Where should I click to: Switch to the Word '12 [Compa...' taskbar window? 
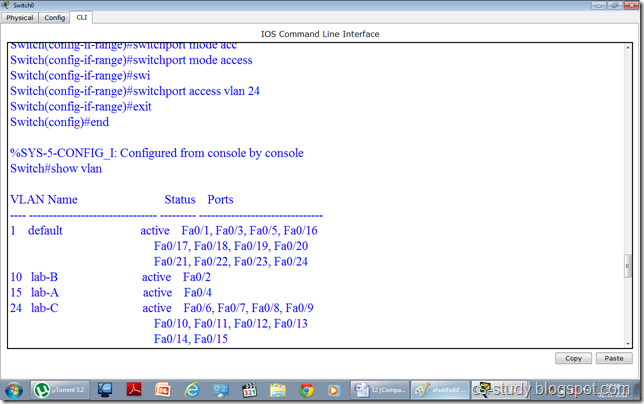tap(380, 390)
